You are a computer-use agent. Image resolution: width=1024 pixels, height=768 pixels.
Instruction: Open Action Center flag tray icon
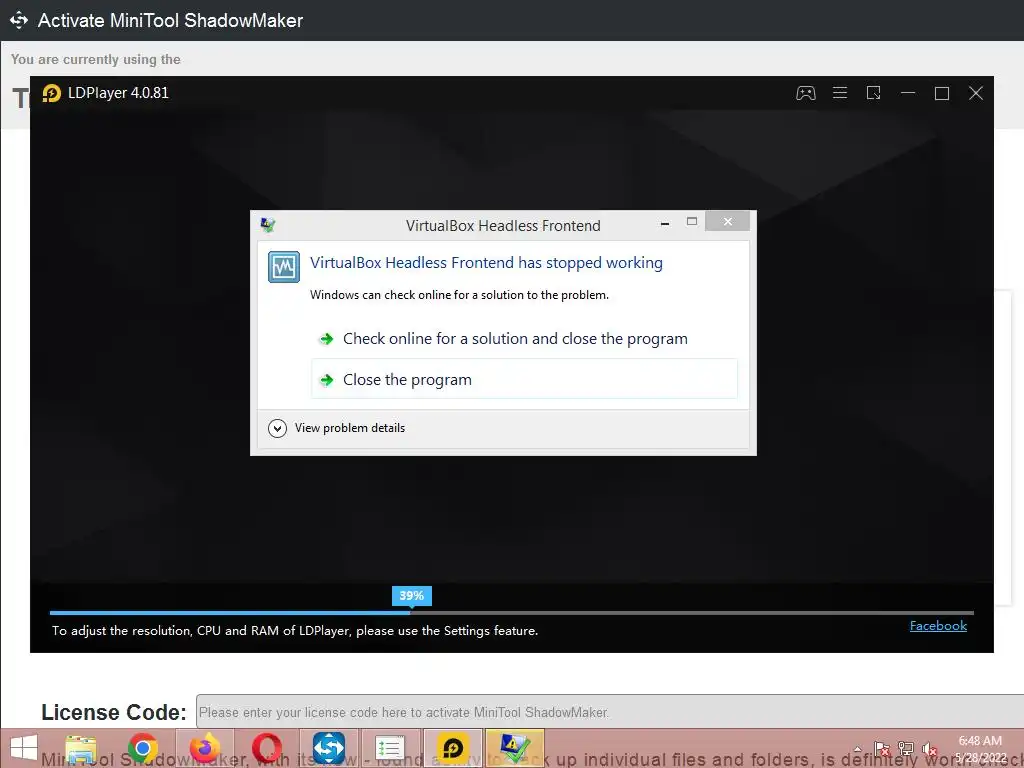point(882,749)
